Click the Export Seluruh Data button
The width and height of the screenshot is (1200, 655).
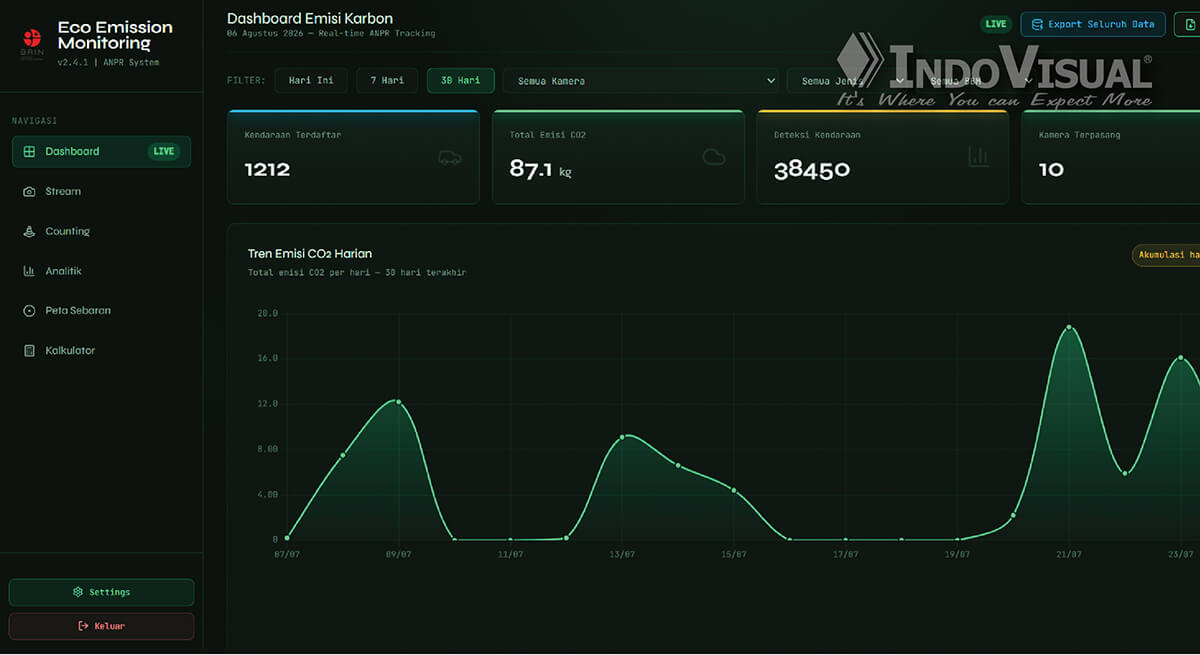tap(1093, 24)
